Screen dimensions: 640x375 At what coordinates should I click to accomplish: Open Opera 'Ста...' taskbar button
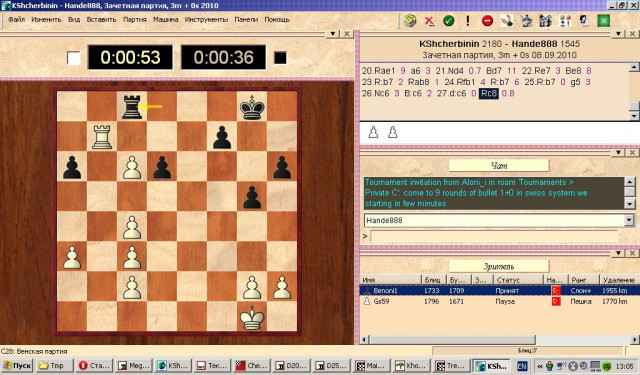[94, 366]
